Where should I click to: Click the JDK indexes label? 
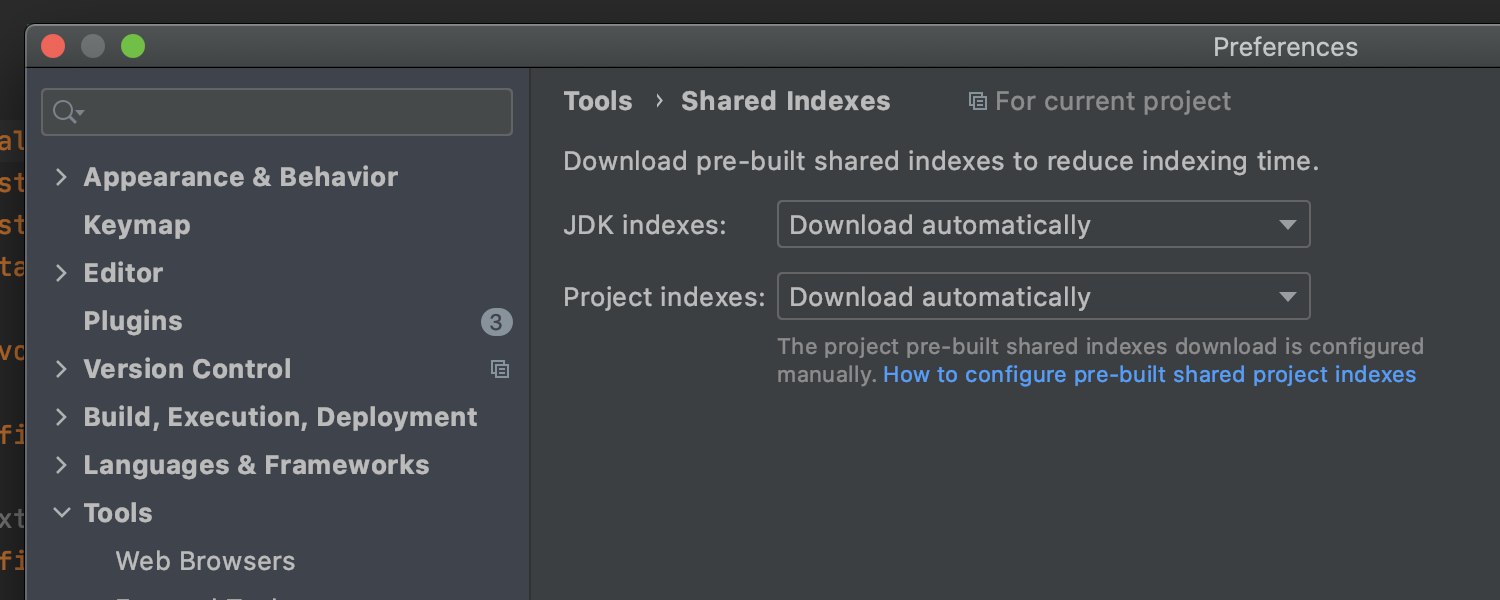pos(645,225)
